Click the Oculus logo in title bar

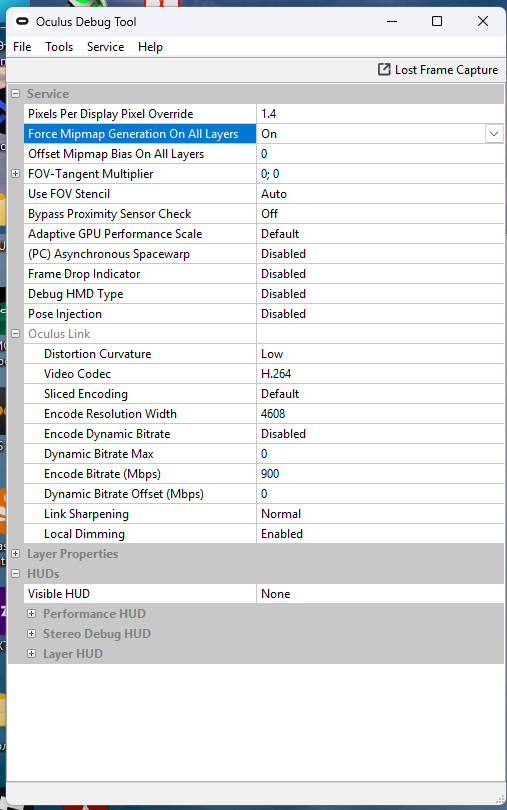click(22, 21)
